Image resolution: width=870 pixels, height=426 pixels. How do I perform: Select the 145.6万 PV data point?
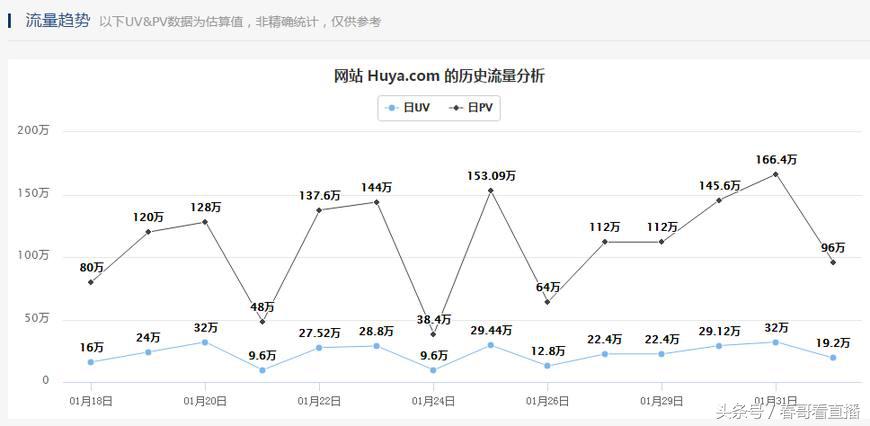(719, 200)
